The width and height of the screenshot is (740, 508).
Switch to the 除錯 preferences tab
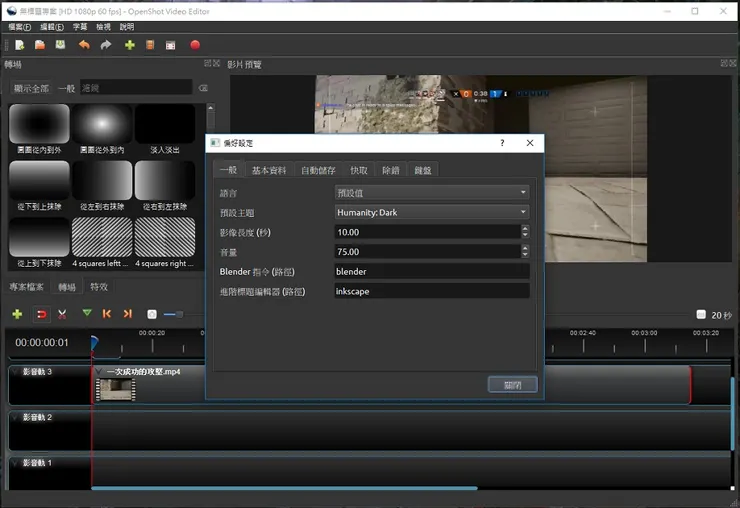coord(391,170)
